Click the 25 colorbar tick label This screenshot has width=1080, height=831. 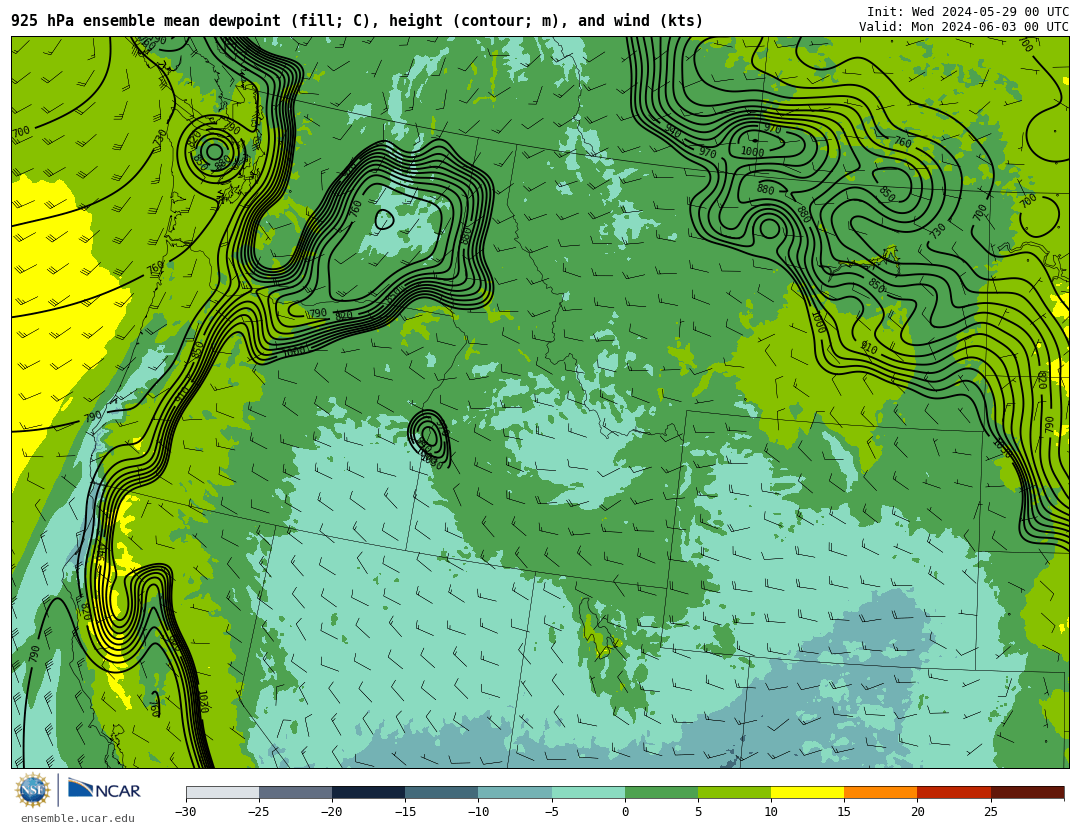pos(990,812)
